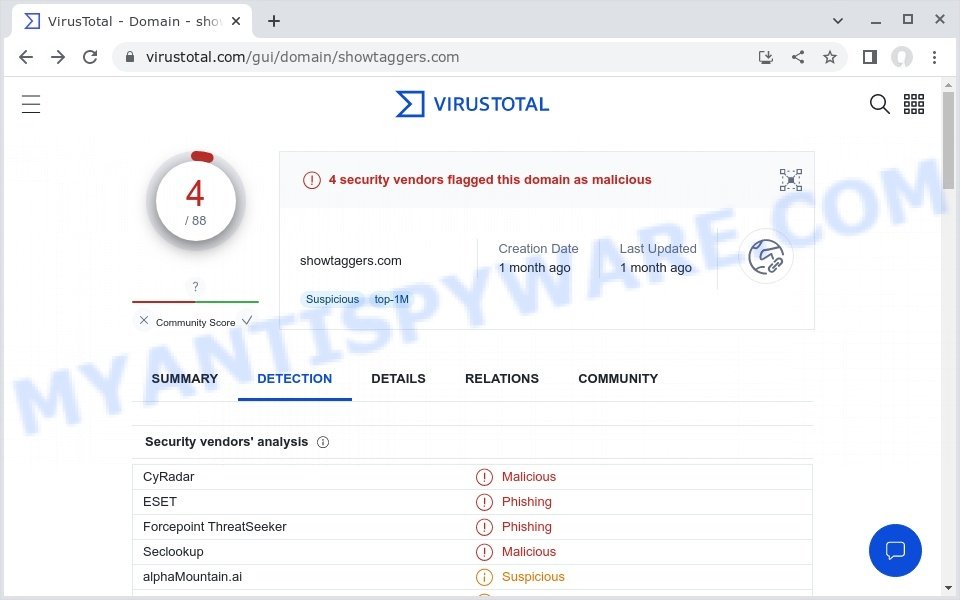Click the Last Updated label
The image size is (960, 600).
(658, 249)
